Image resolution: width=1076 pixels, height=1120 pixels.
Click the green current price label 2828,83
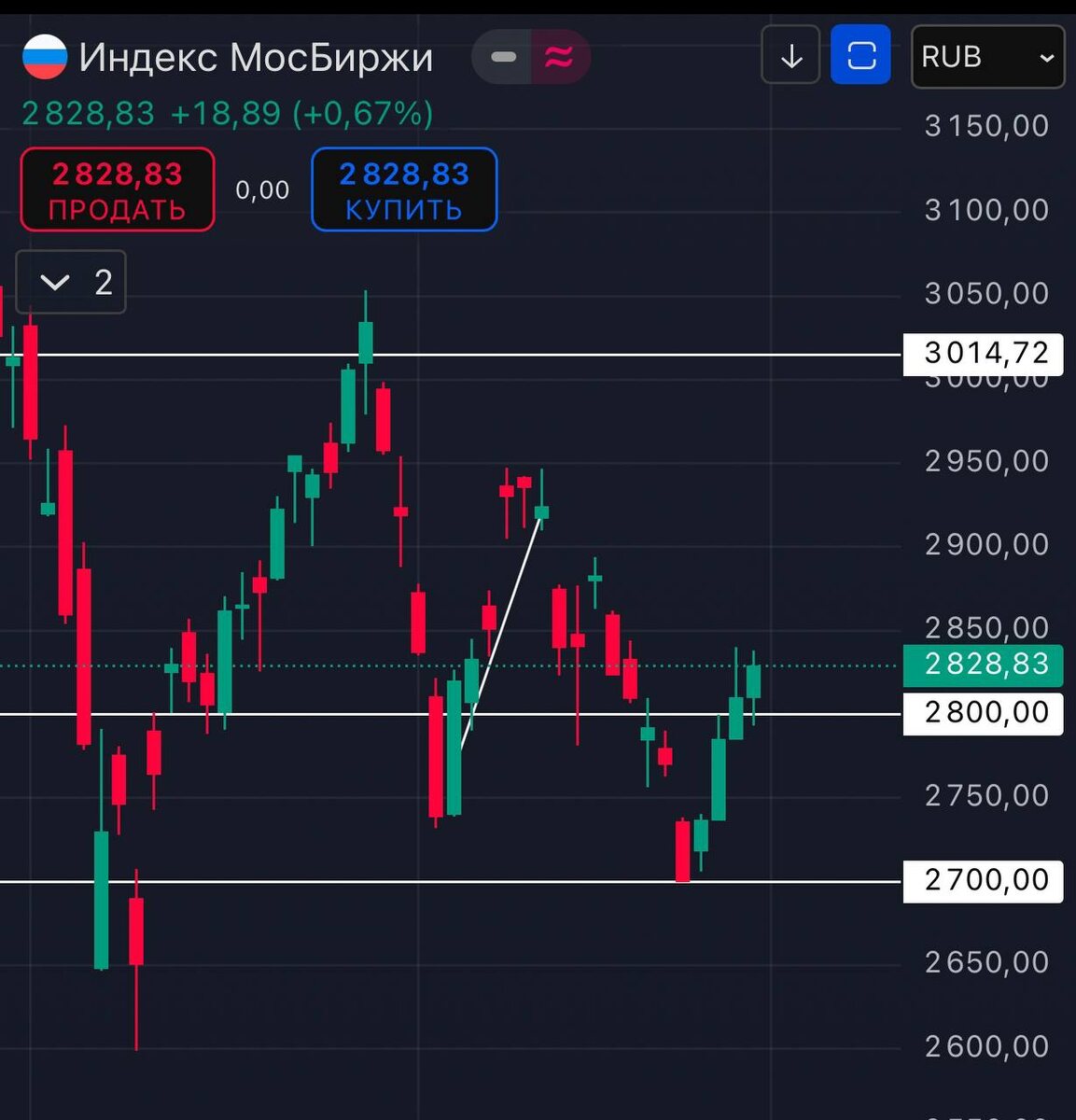point(984,665)
